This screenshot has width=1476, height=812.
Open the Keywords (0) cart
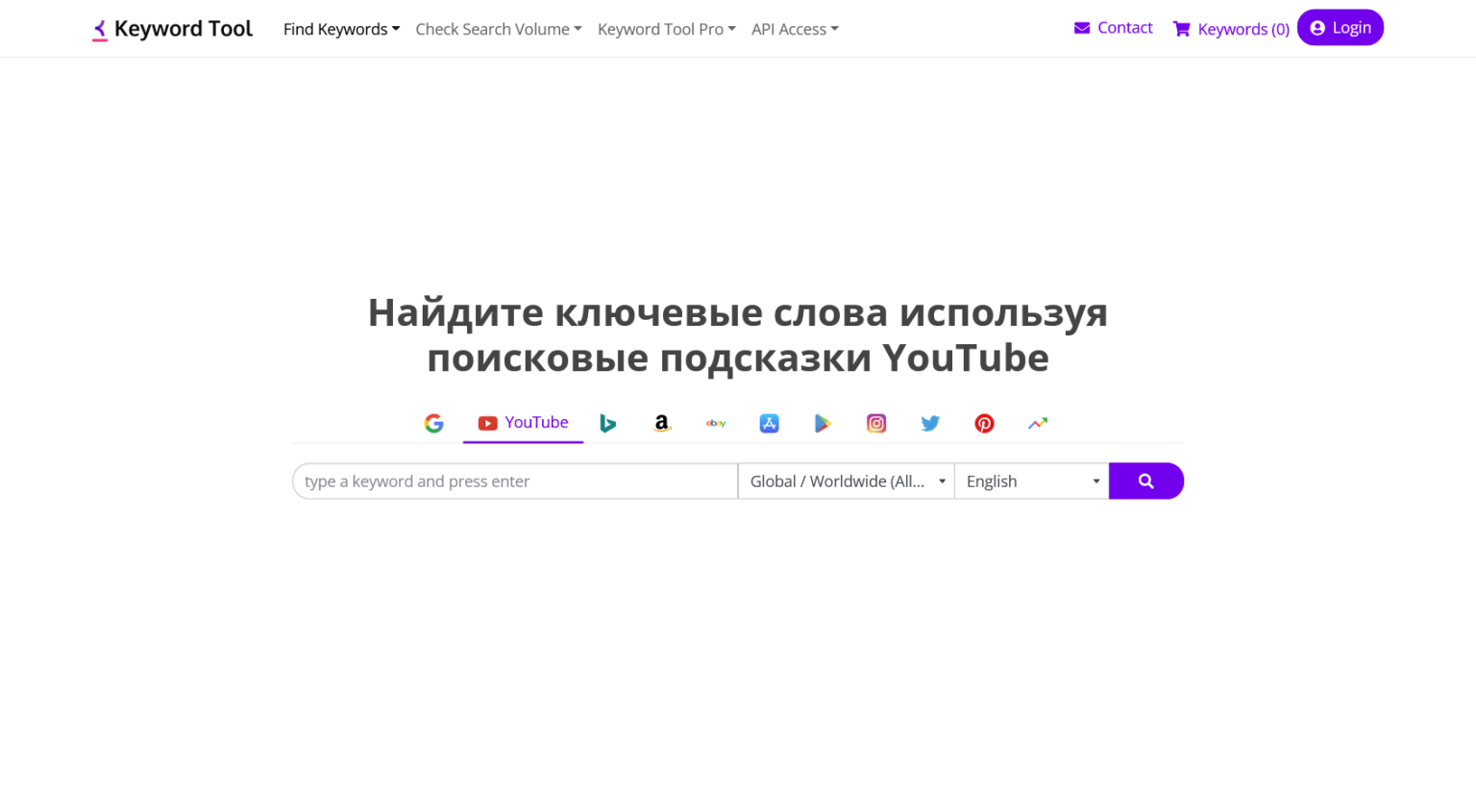[1231, 29]
